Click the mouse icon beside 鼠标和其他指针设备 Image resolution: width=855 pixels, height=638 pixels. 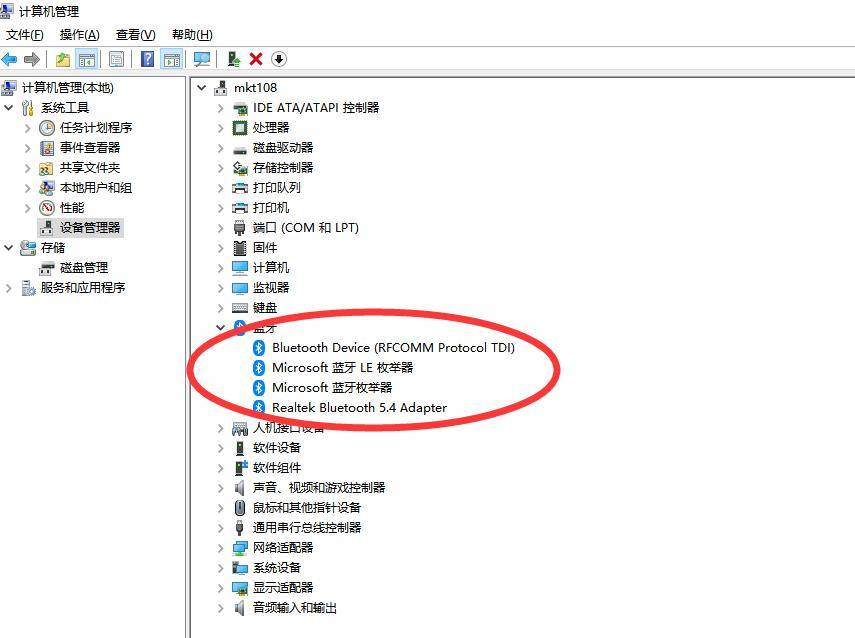tap(240, 508)
